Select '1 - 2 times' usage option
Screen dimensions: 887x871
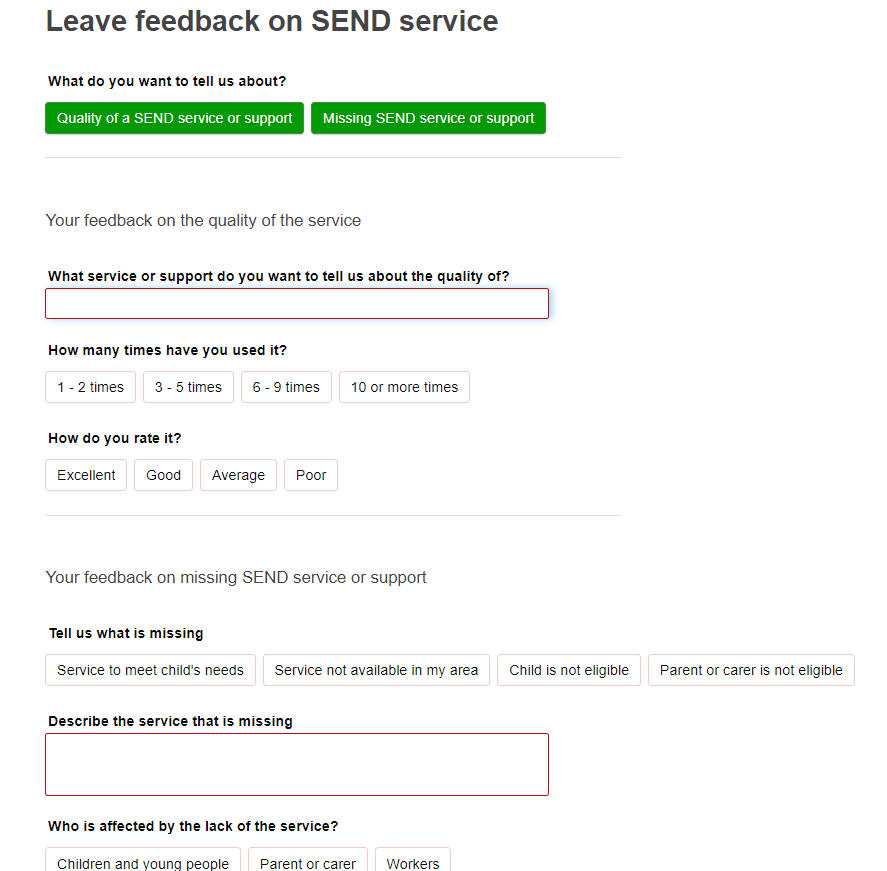click(91, 387)
